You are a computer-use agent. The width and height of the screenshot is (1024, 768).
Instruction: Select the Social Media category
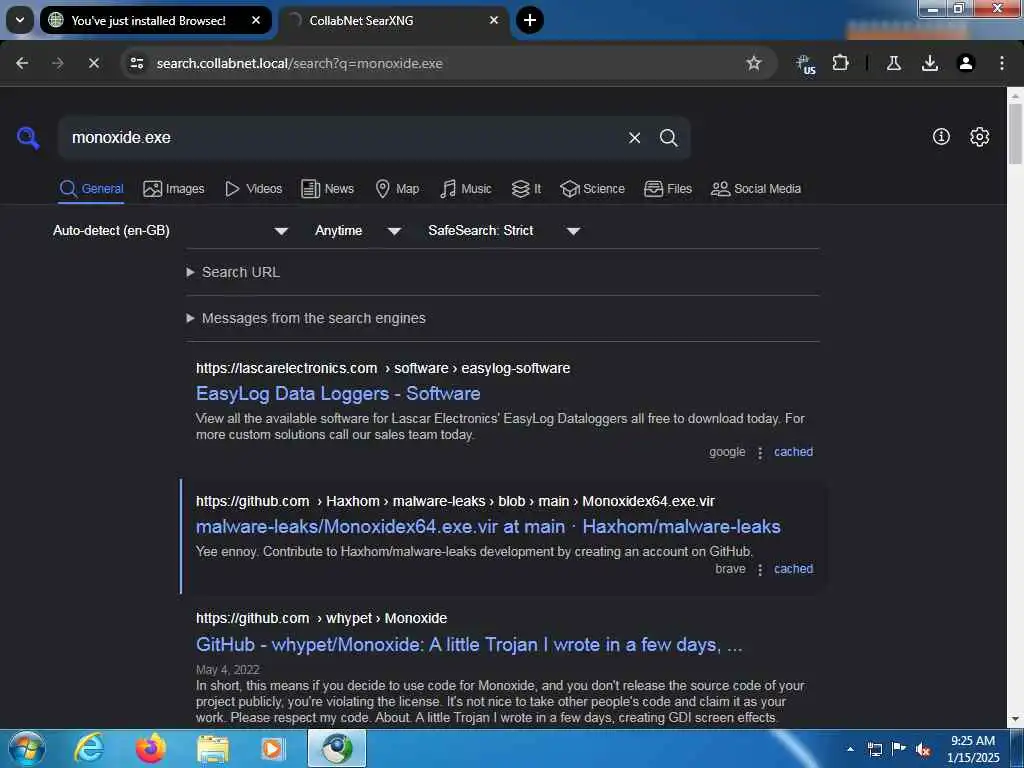756,189
